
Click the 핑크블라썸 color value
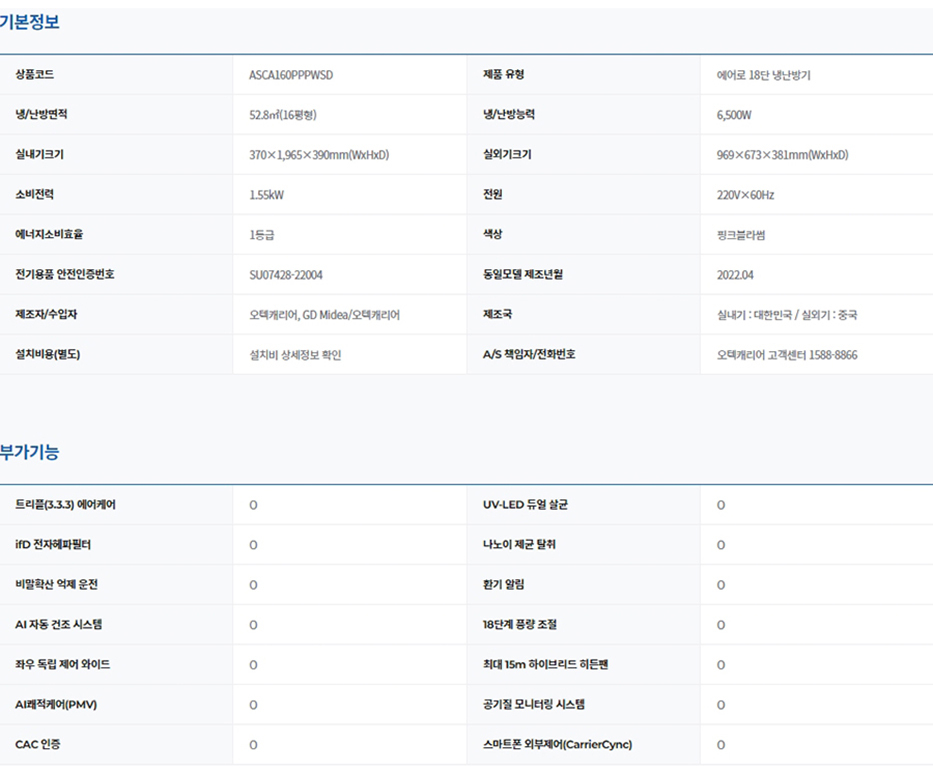(741, 235)
